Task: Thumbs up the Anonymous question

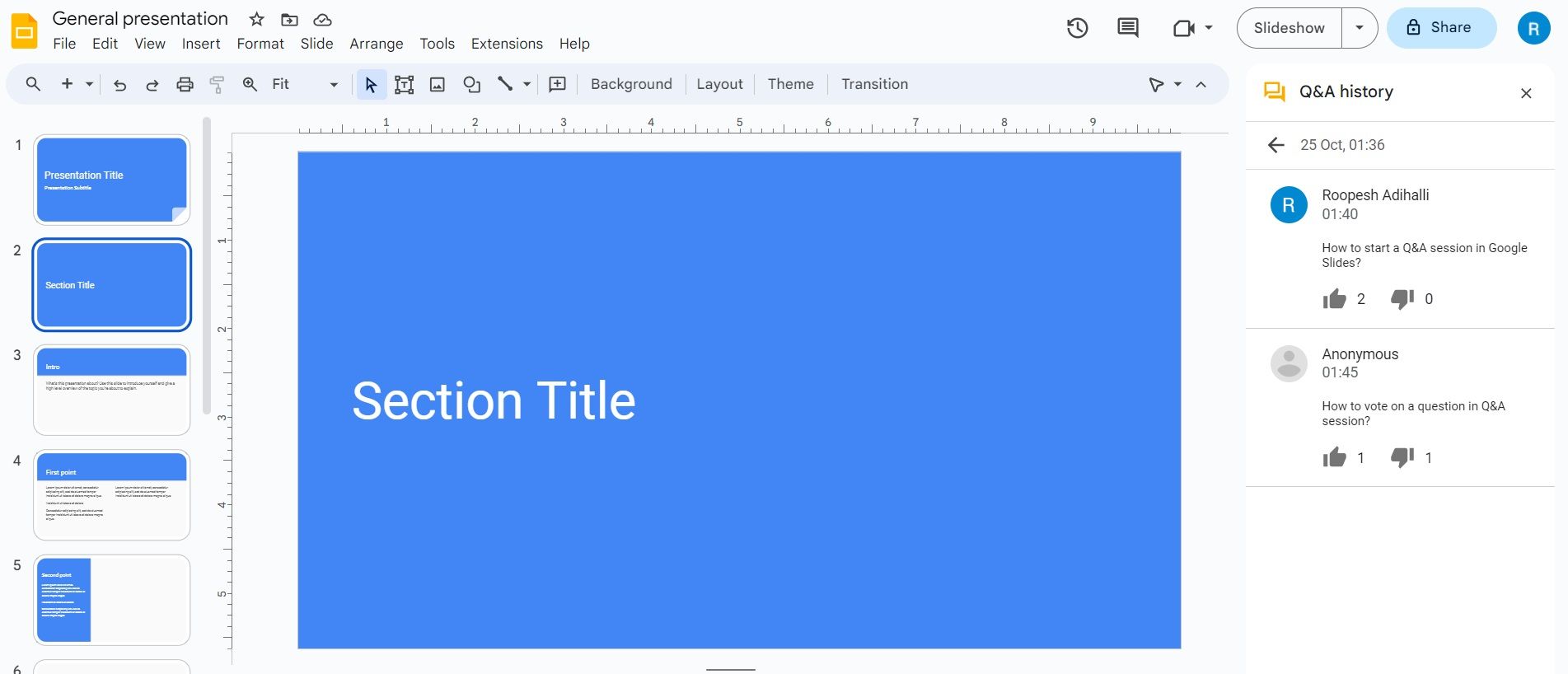Action: click(x=1334, y=457)
